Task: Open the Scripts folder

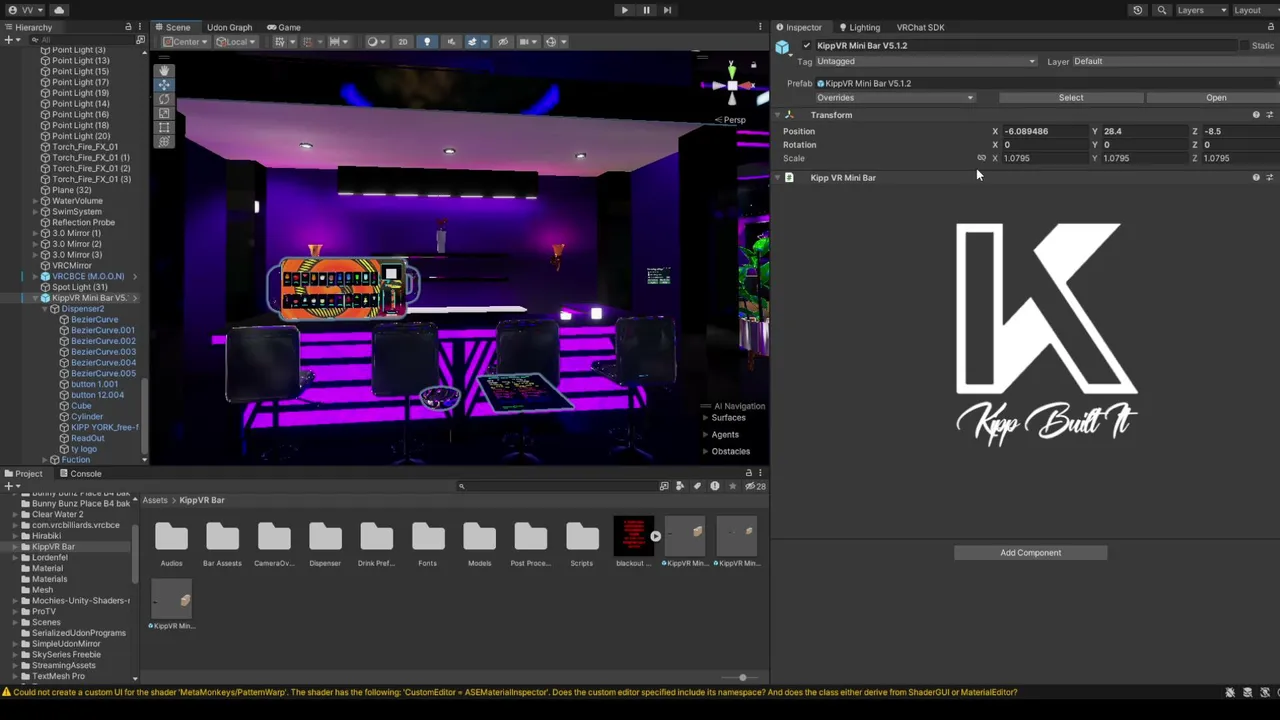Action: tap(581, 543)
